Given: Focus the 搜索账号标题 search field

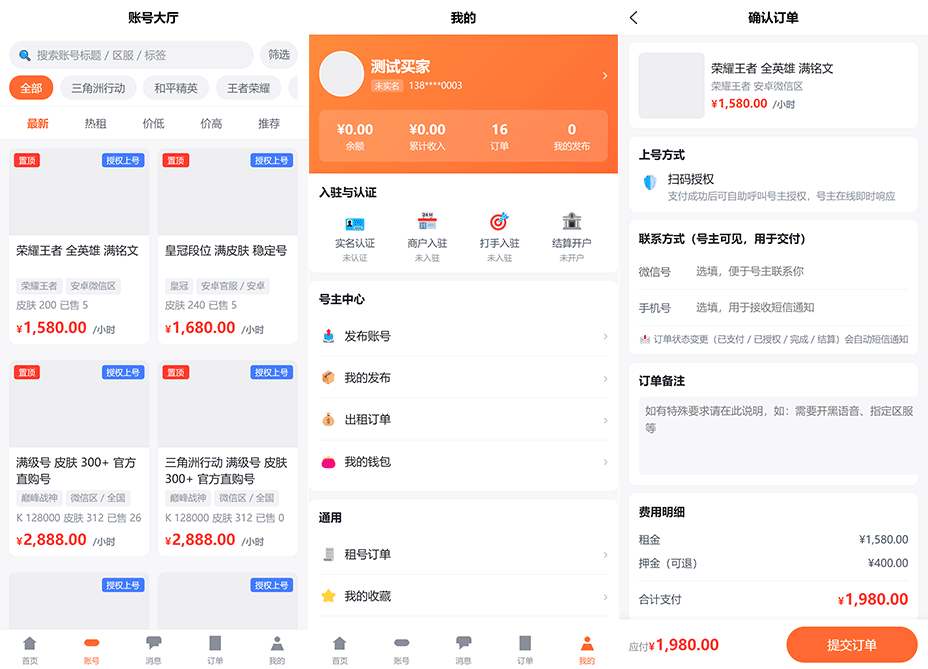Looking at the screenshot, I should [131, 55].
